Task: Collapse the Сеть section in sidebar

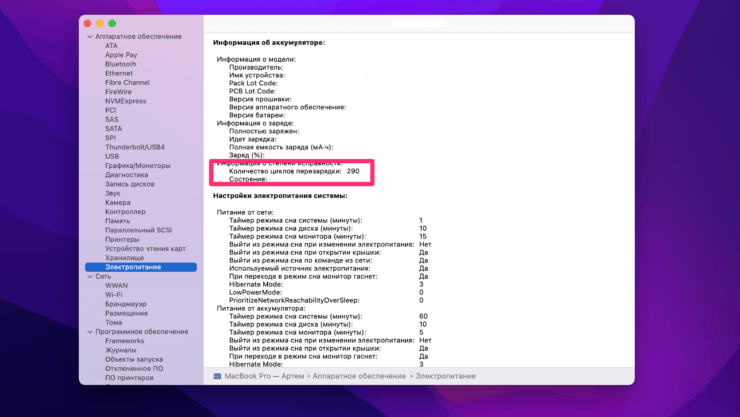Action: 90,276
